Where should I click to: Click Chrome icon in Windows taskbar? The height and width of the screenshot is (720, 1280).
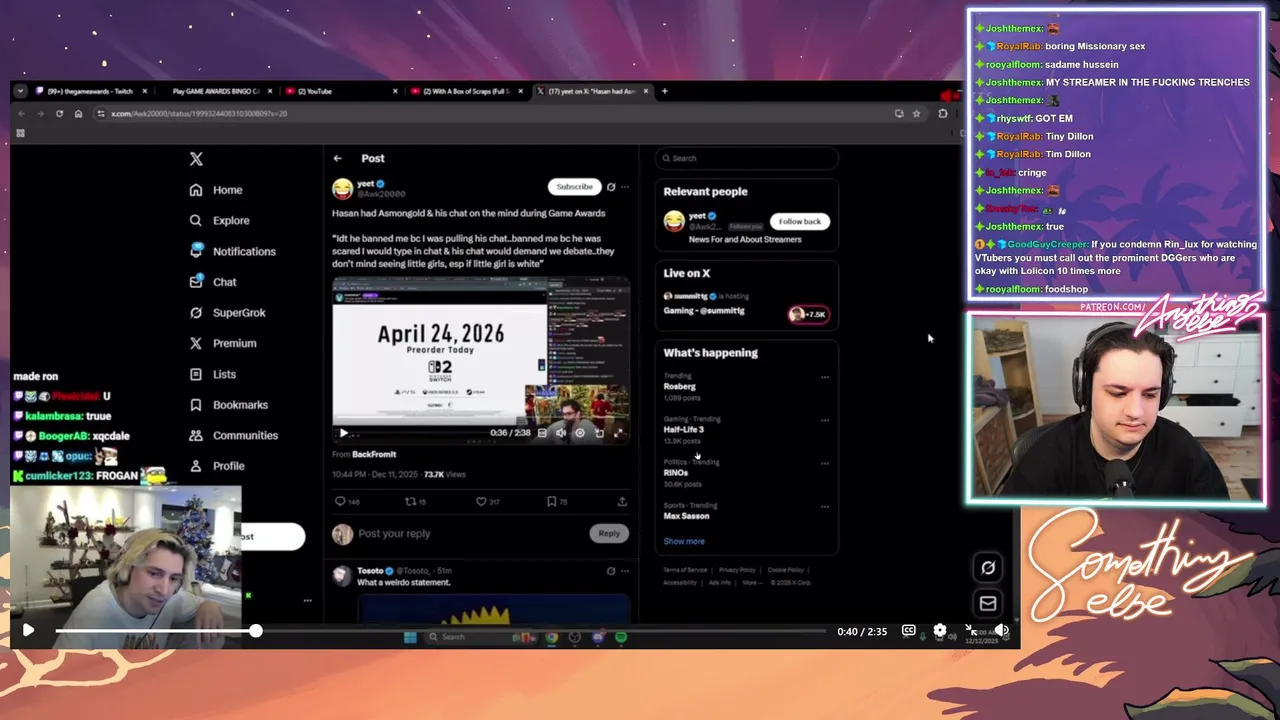551,637
